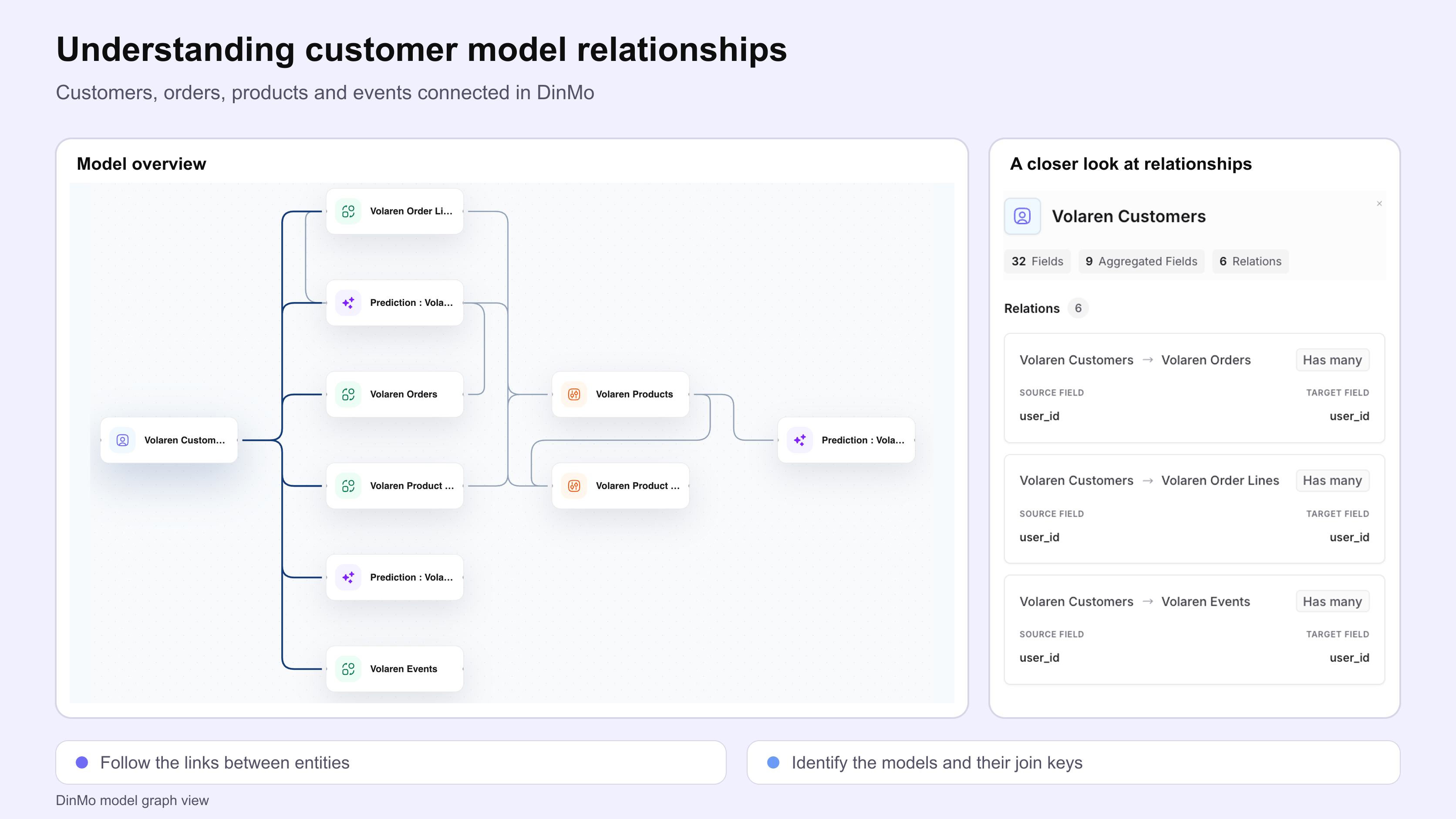Click the orange icon of the Volaren Product node below Volaren Products
Viewport: 1456px width, 819px height.
pos(574,486)
